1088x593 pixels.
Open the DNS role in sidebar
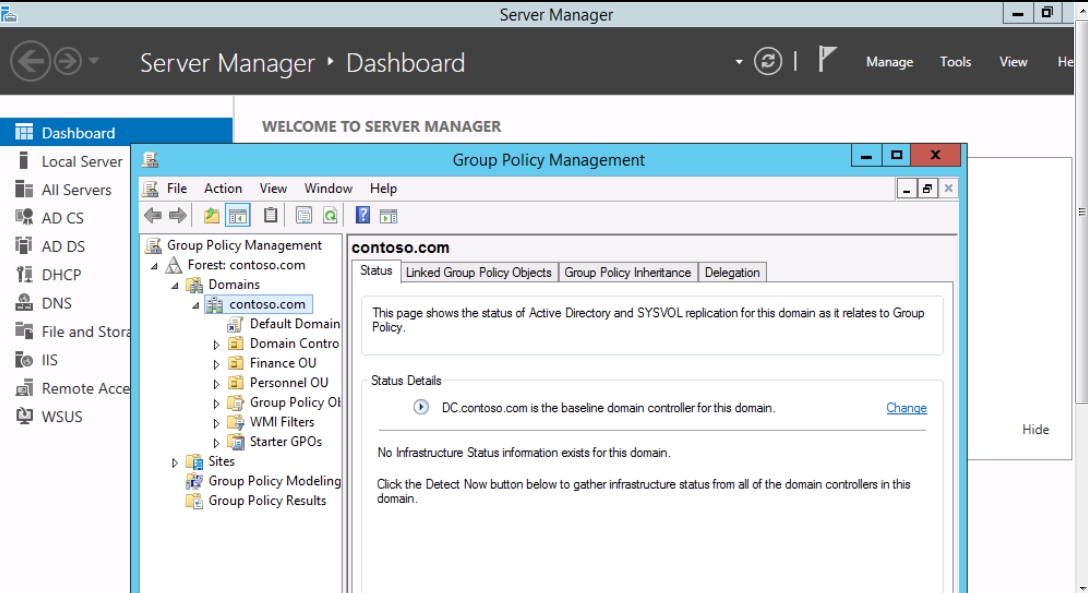coord(56,303)
